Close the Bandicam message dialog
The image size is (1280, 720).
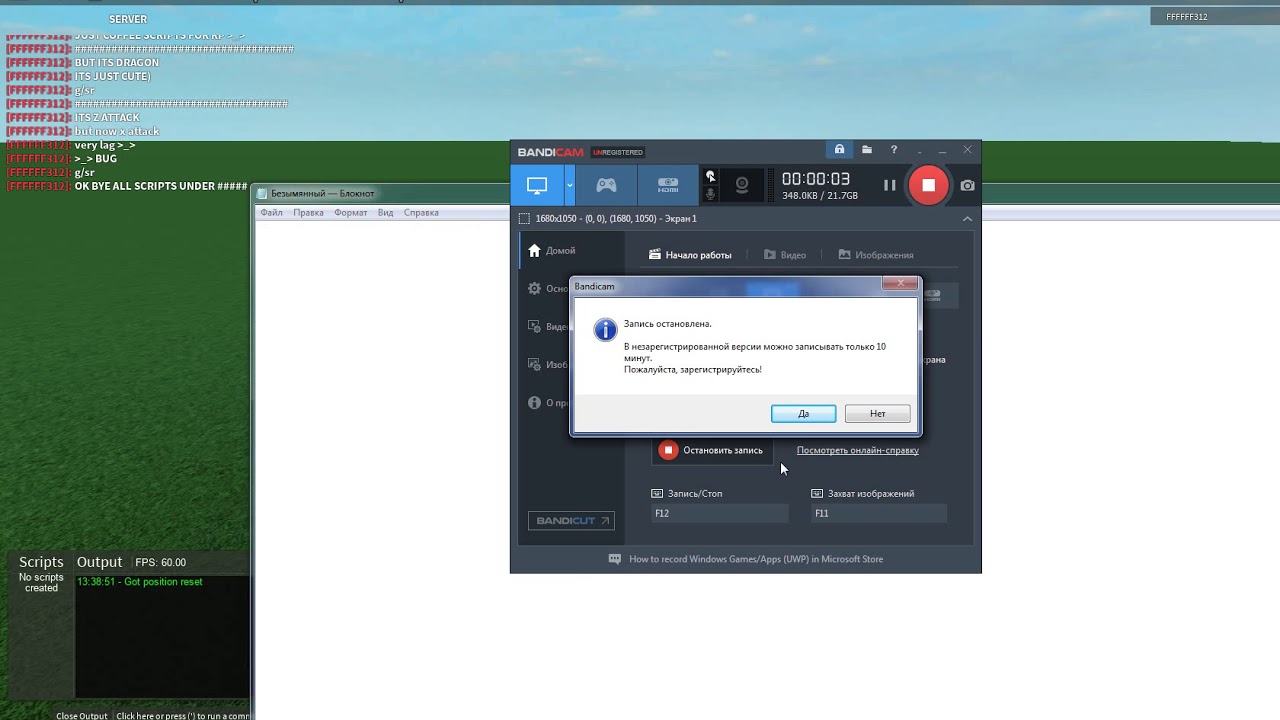pyautogui.click(x=900, y=284)
